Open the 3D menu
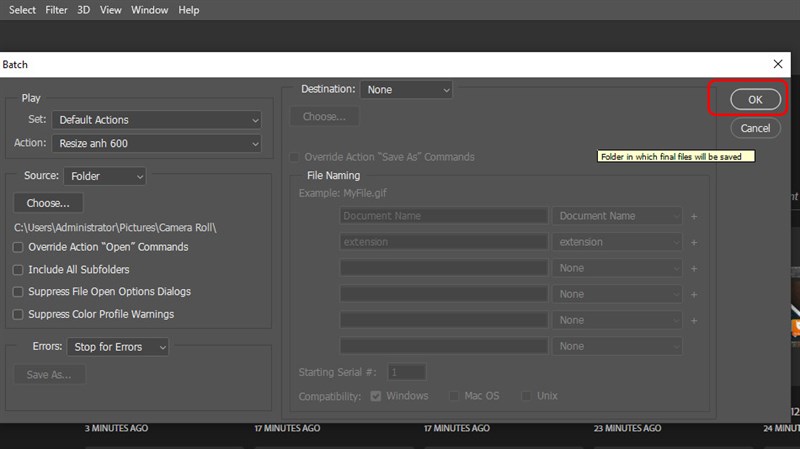The height and width of the screenshot is (449, 800). point(84,10)
